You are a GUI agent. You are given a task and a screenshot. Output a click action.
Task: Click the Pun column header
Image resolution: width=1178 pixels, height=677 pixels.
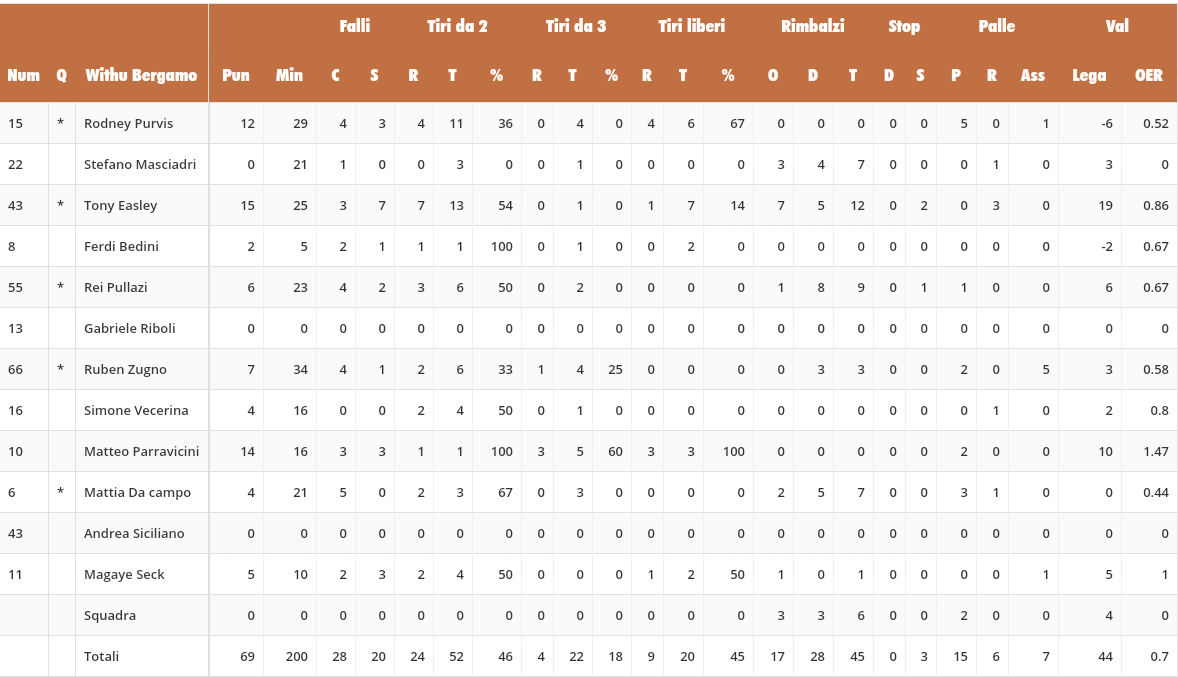pos(236,75)
